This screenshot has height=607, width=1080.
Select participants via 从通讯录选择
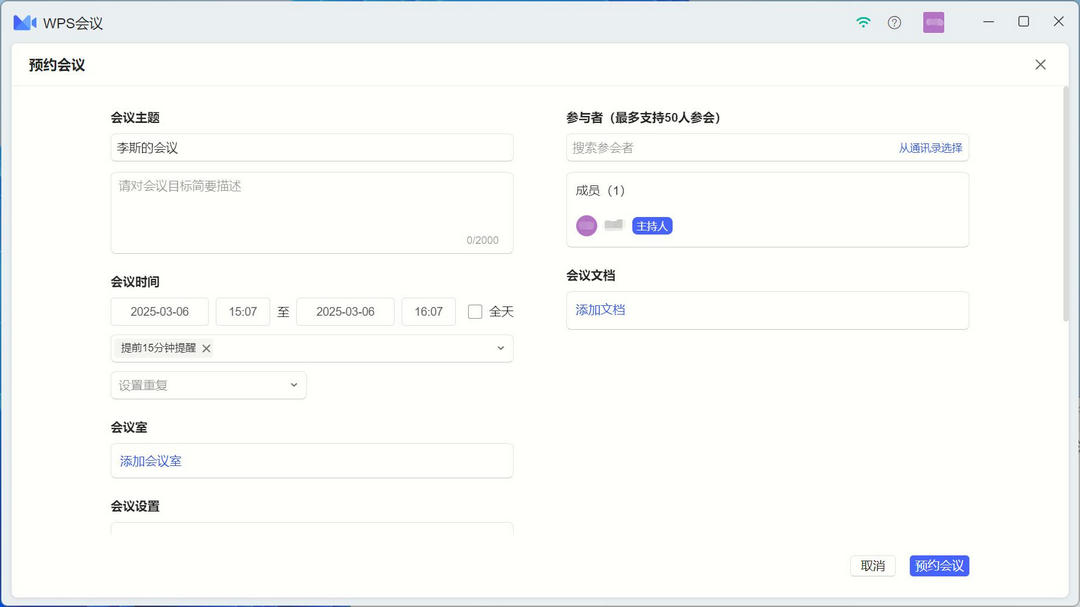coord(932,147)
